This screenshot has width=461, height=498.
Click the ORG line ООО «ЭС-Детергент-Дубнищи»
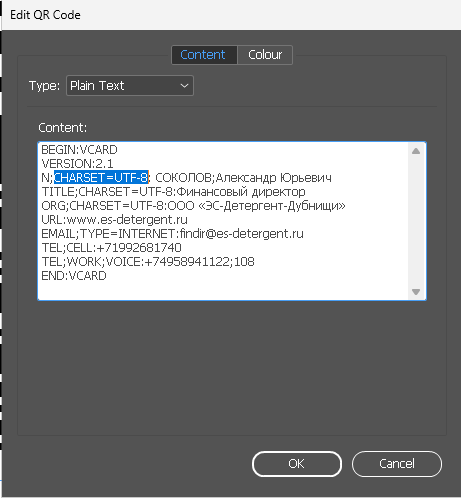tap(193, 206)
